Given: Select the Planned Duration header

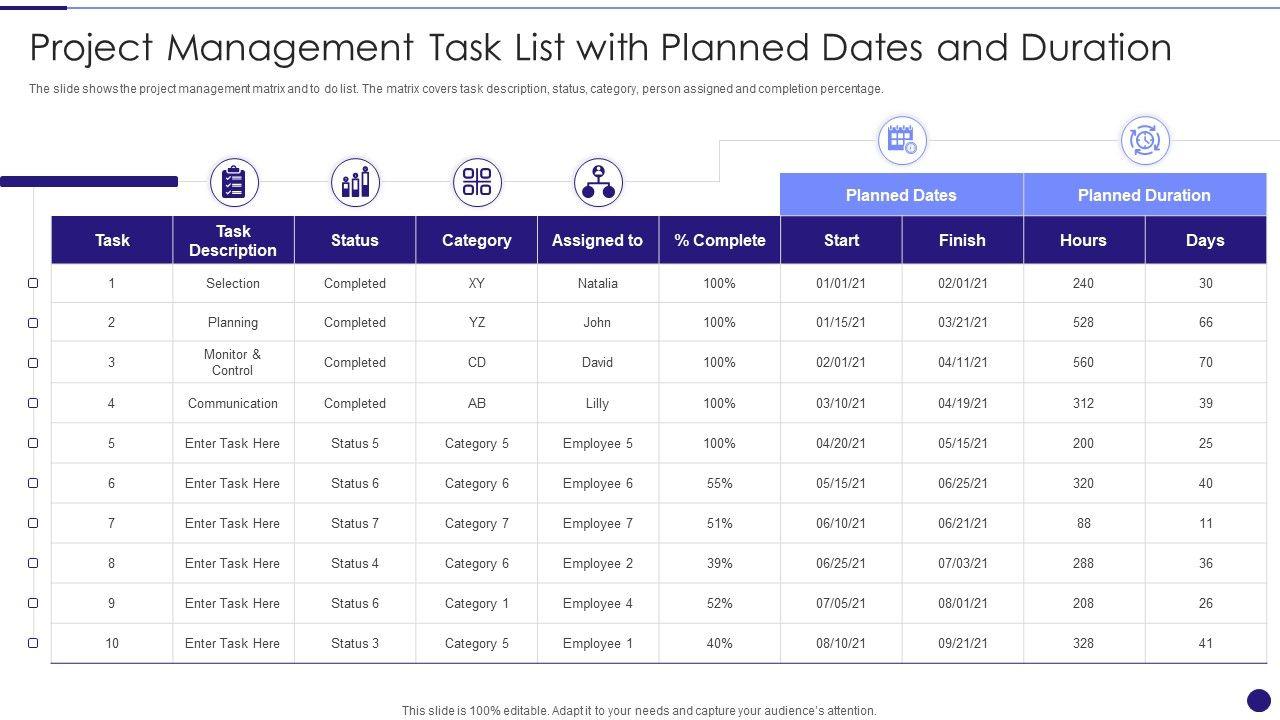Looking at the screenshot, I should pyautogui.click(x=1144, y=195).
